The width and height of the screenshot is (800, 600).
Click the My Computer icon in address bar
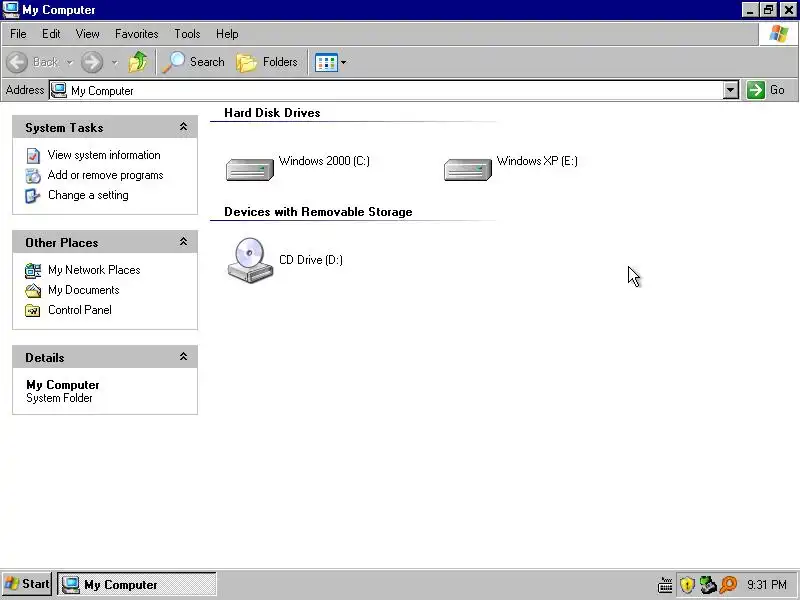click(x=59, y=90)
